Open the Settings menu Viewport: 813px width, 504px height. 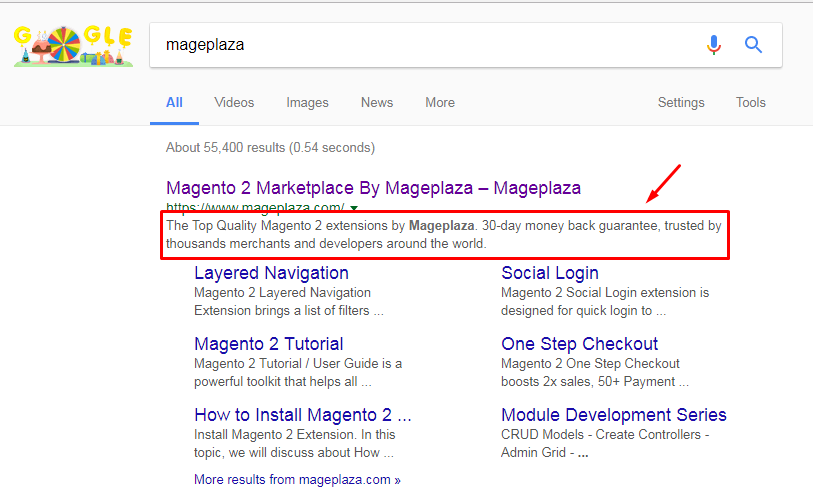tap(681, 103)
